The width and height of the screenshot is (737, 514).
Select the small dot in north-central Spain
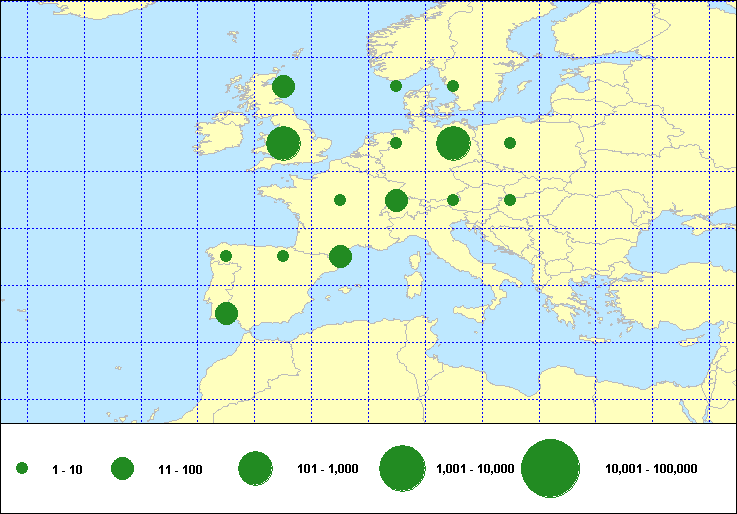coord(283,256)
